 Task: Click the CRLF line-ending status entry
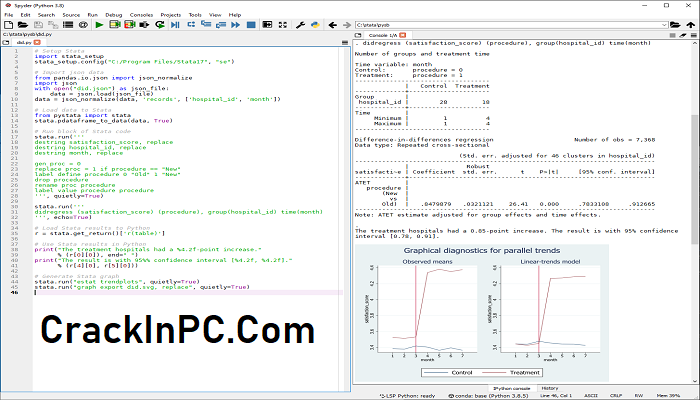point(616,396)
